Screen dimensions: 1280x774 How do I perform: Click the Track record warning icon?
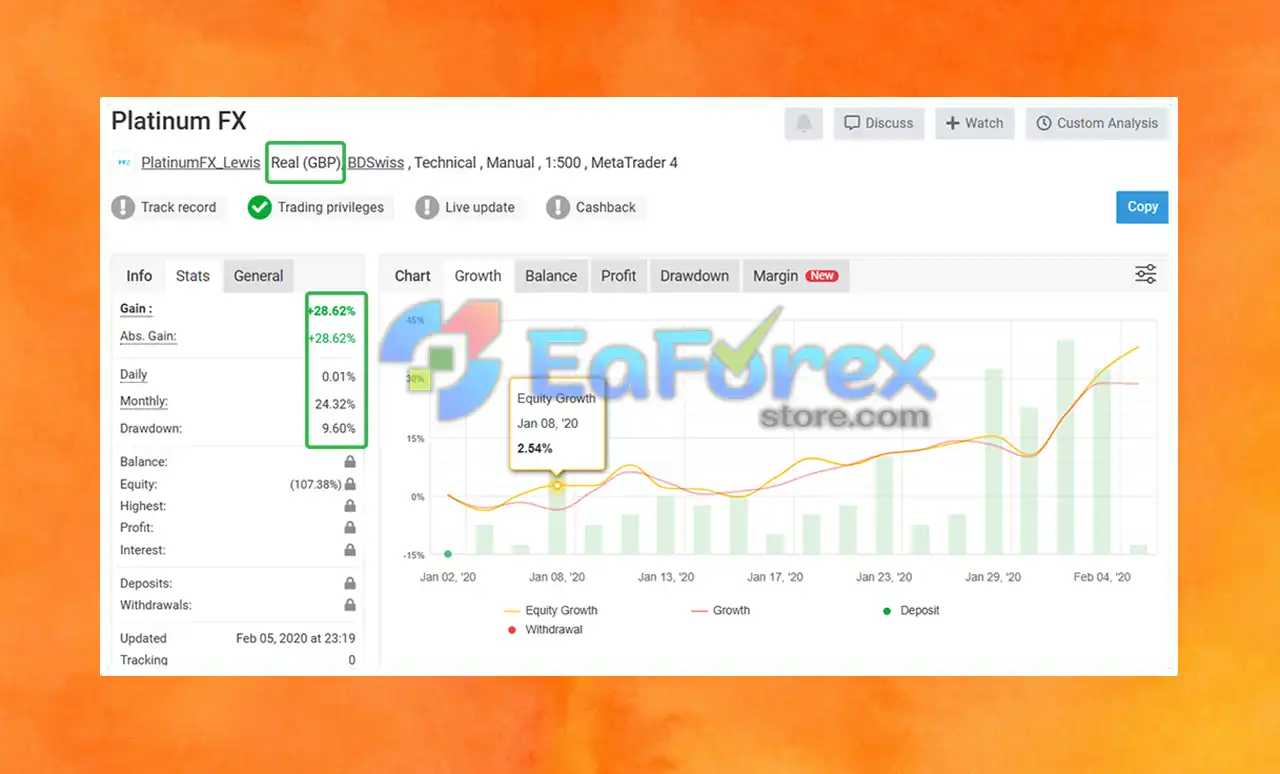[123, 207]
